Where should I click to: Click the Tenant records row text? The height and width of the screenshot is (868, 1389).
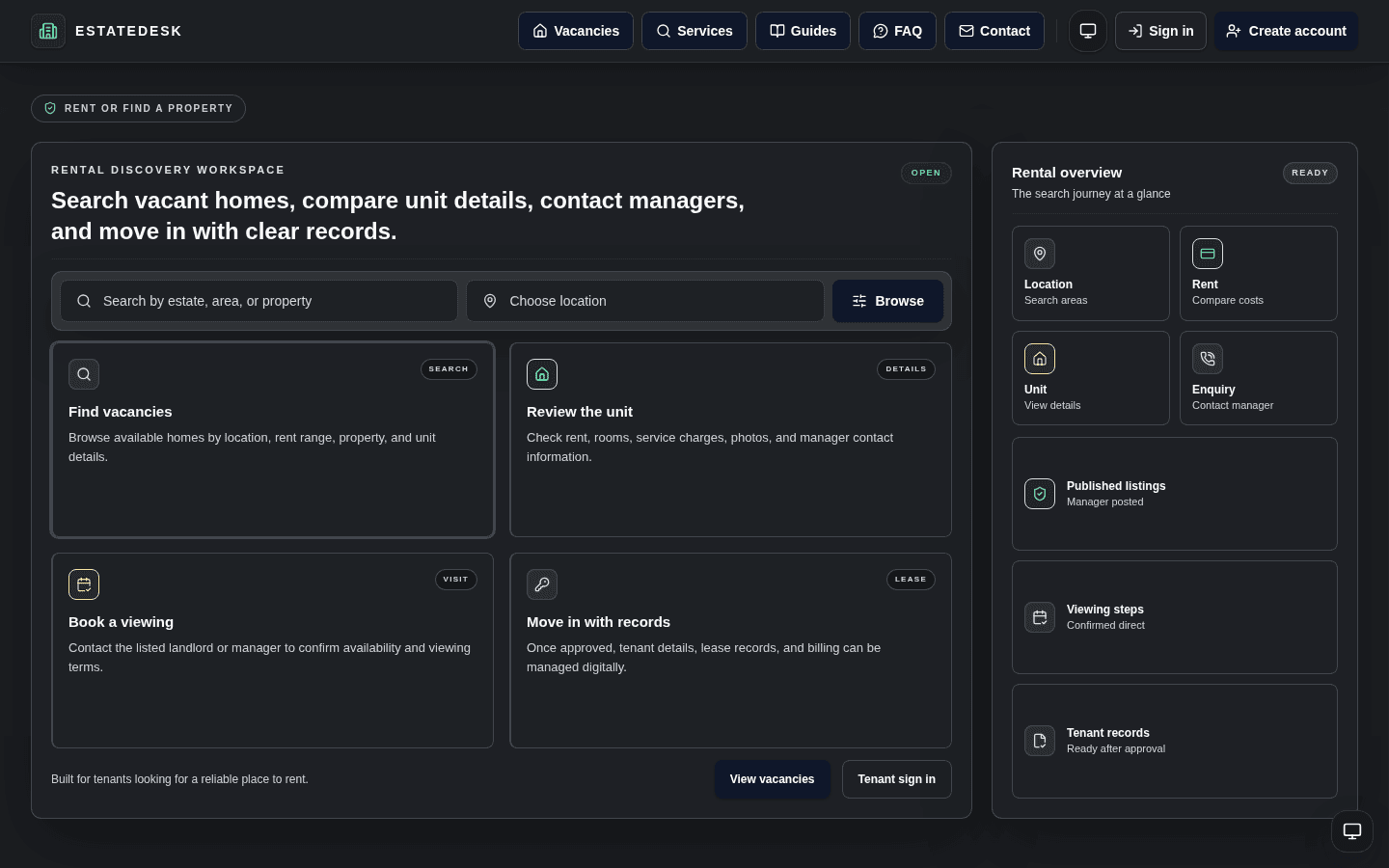pos(1116,741)
